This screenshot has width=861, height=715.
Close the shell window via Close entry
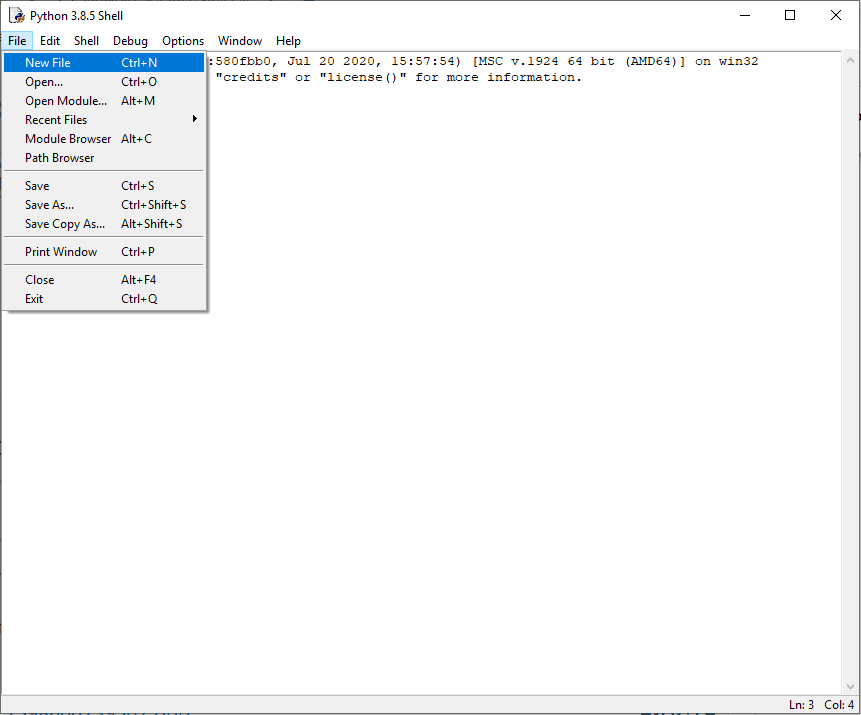40,280
